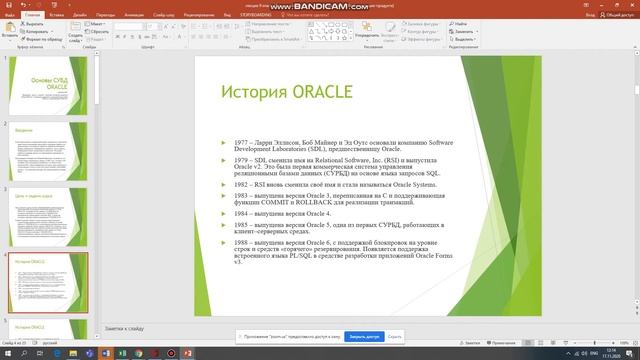The image size is (640, 360).
Task: Click the taskbar search magnifier
Action: [24, 353]
